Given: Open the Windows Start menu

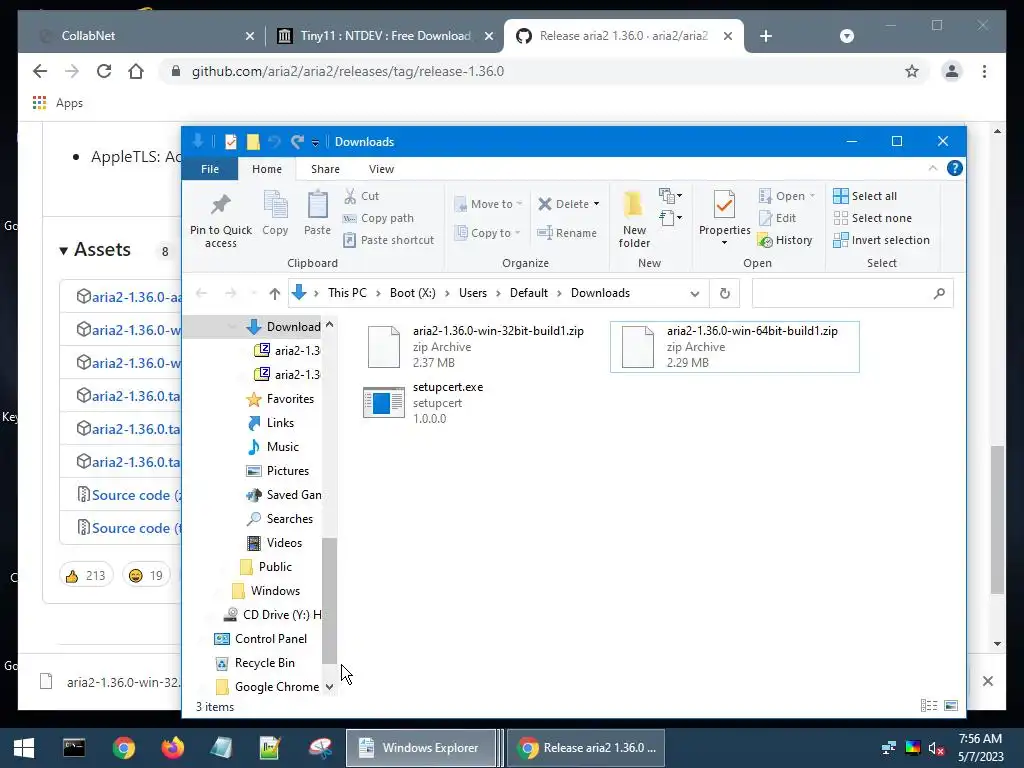Looking at the screenshot, I should [24, 748].
